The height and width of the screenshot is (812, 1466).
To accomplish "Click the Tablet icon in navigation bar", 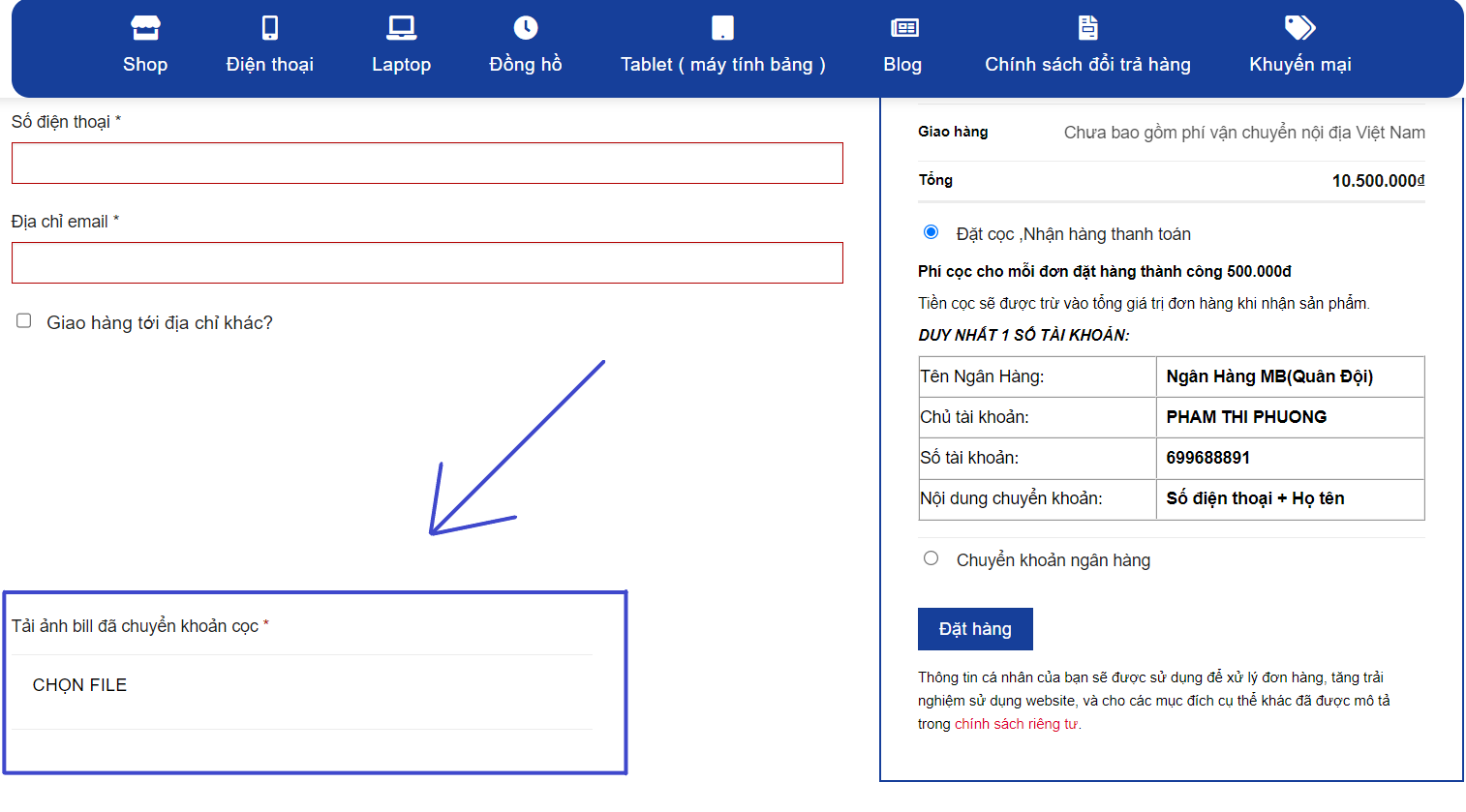I will [722, 28].
